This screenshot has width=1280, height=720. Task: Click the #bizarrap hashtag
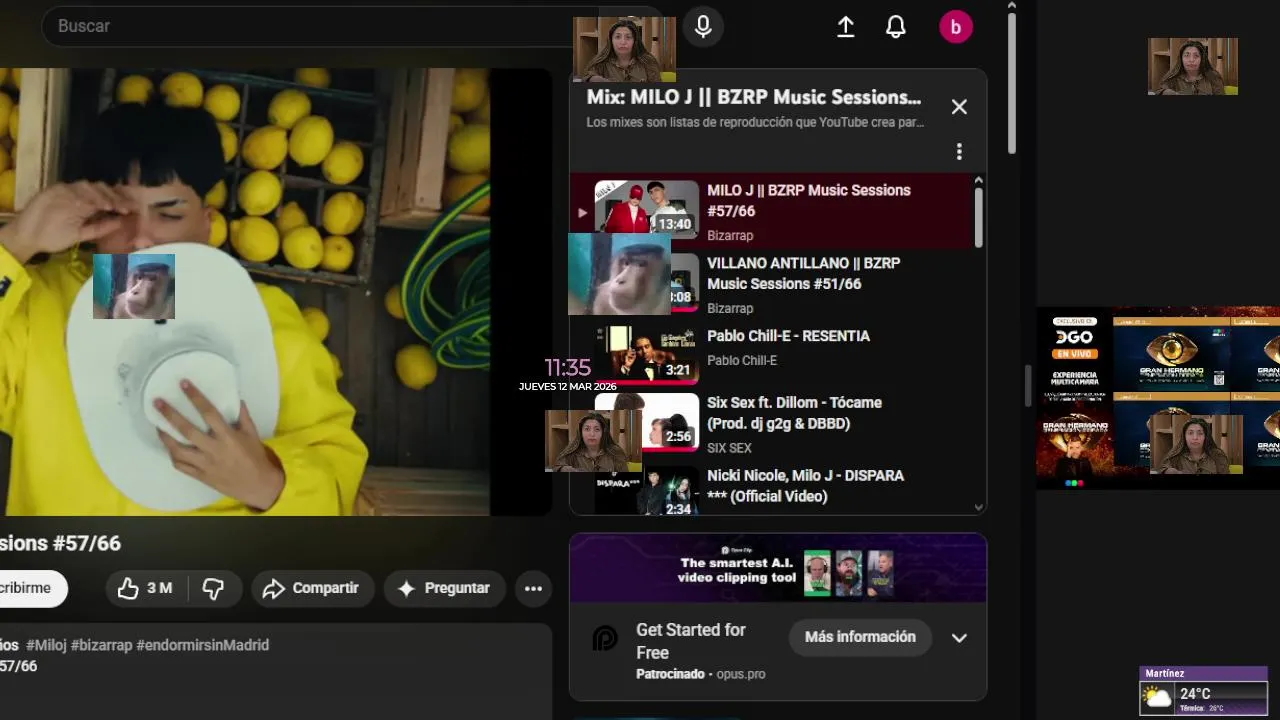[101, 646]
